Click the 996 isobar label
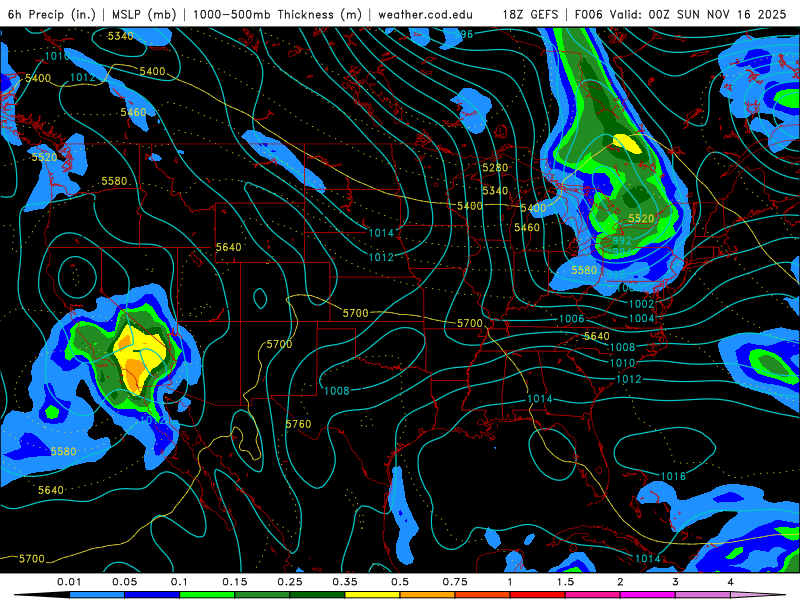 tap(464, 34)
